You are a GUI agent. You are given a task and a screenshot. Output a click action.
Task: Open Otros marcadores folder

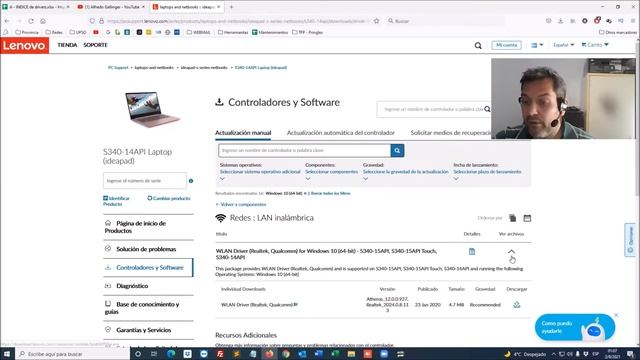pyautogui.click(x=618, y=32)
